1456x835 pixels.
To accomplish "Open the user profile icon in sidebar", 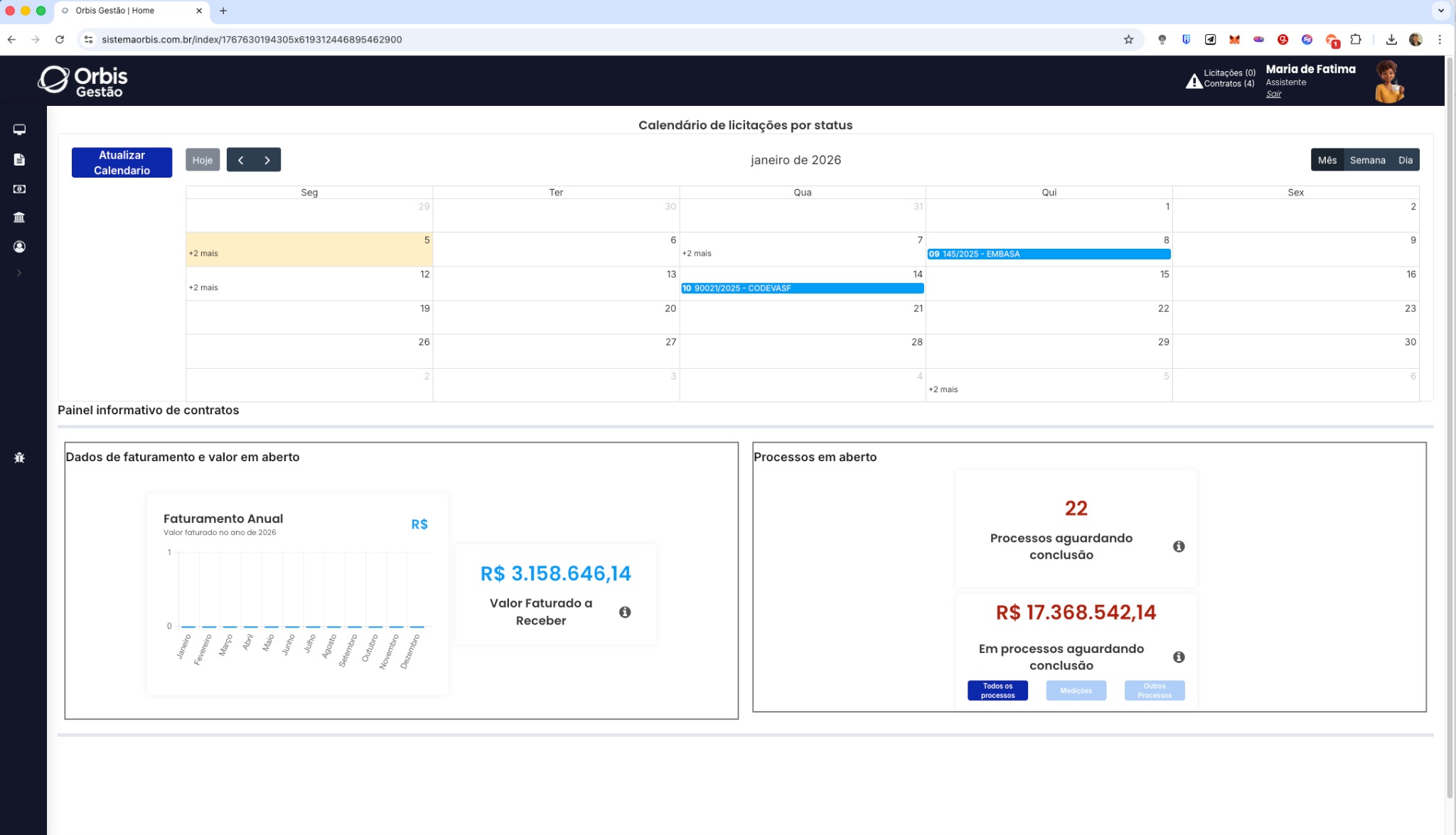I will (x=19, y=247).
